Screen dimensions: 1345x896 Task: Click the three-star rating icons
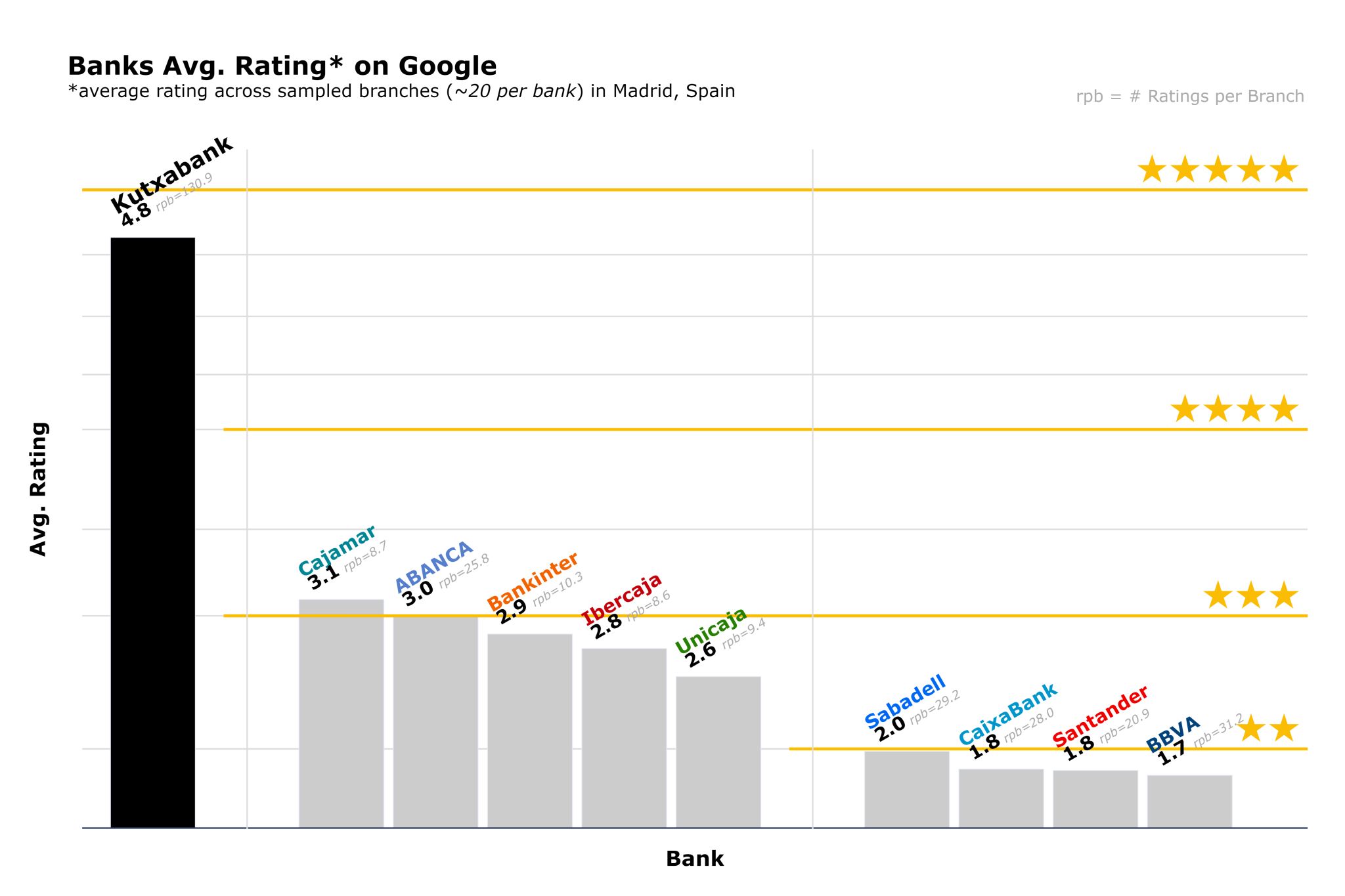tap(1250, 596)
